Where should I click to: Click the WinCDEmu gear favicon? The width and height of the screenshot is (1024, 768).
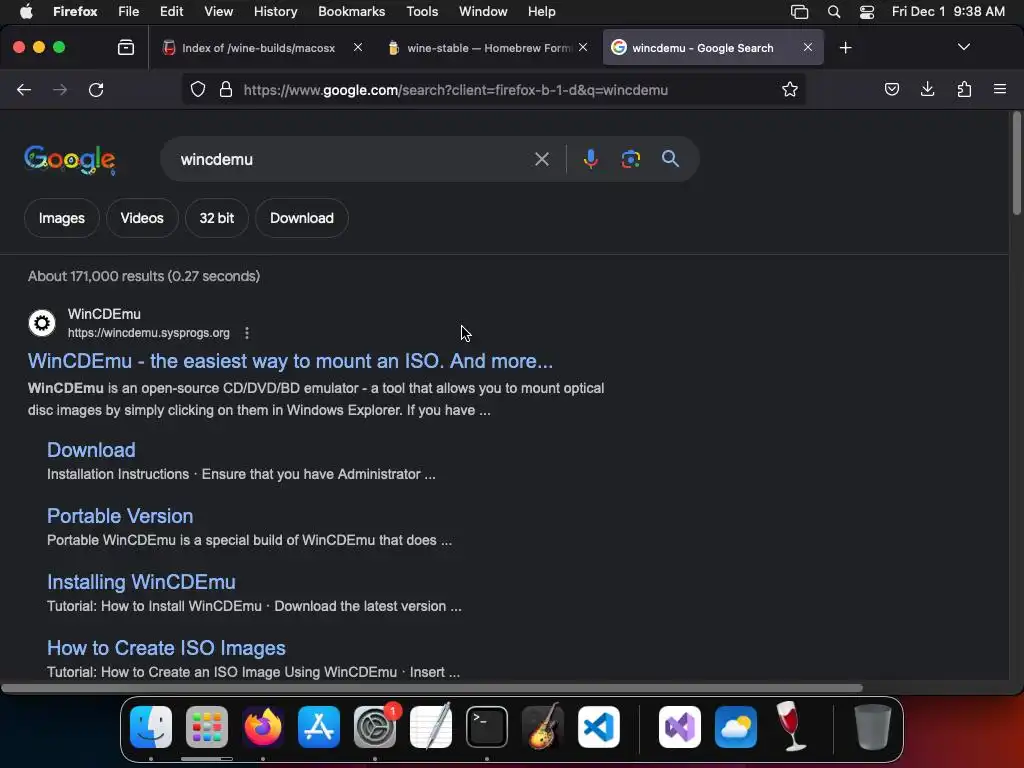(x=42, y=323)
